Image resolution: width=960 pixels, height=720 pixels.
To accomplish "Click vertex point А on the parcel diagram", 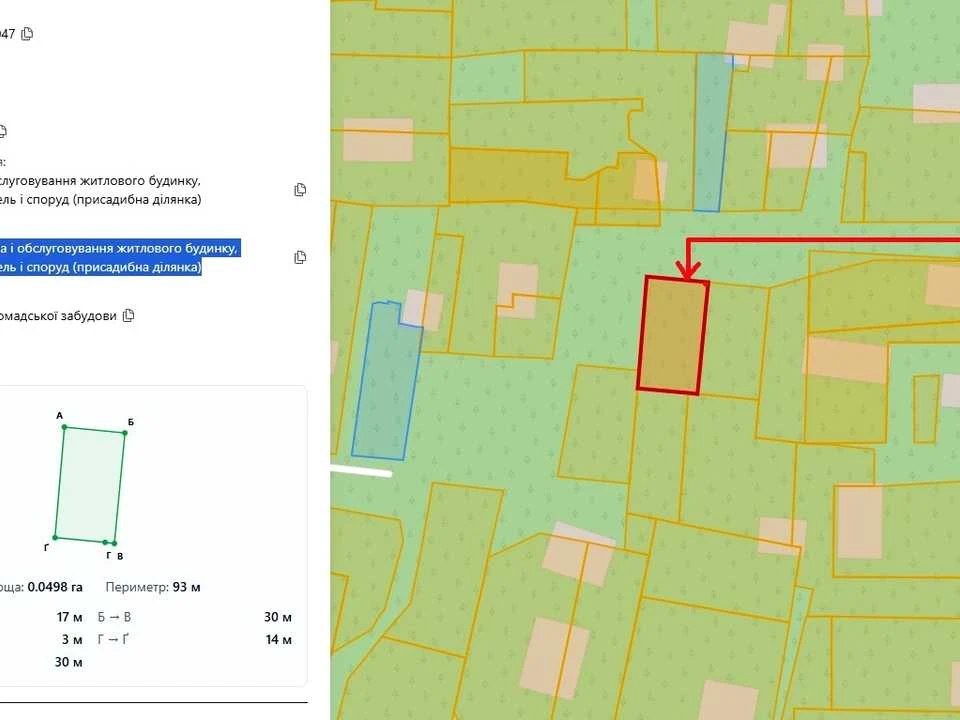I will point(64,427).
